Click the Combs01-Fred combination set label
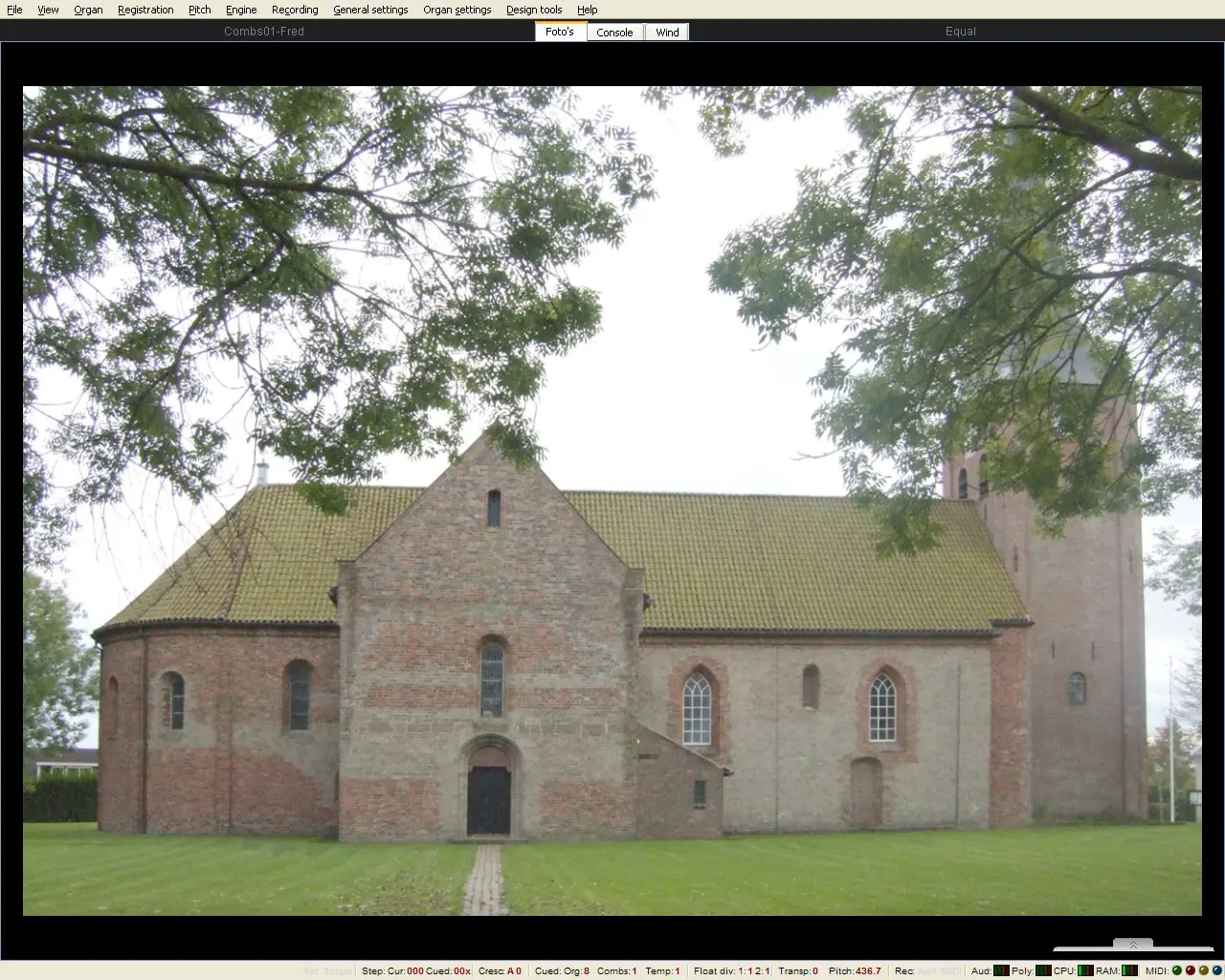Image resolution: width=1225 pixels, height=980 pixels. tap(264, 32)
